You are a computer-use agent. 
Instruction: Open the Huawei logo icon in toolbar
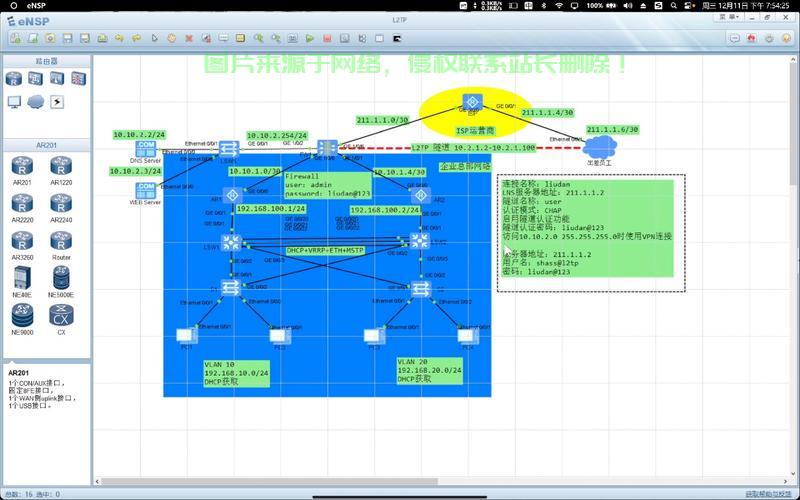(x=752, y=38)
